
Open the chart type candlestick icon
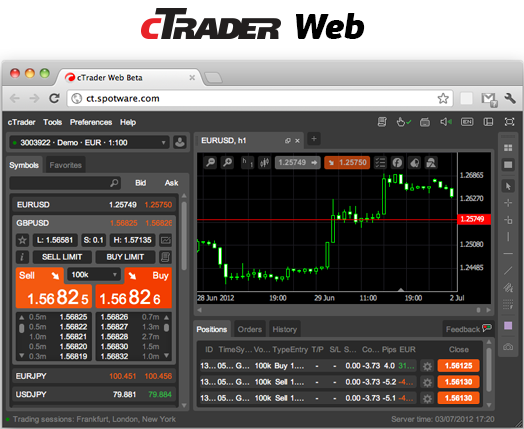click(x=264, y=163)
